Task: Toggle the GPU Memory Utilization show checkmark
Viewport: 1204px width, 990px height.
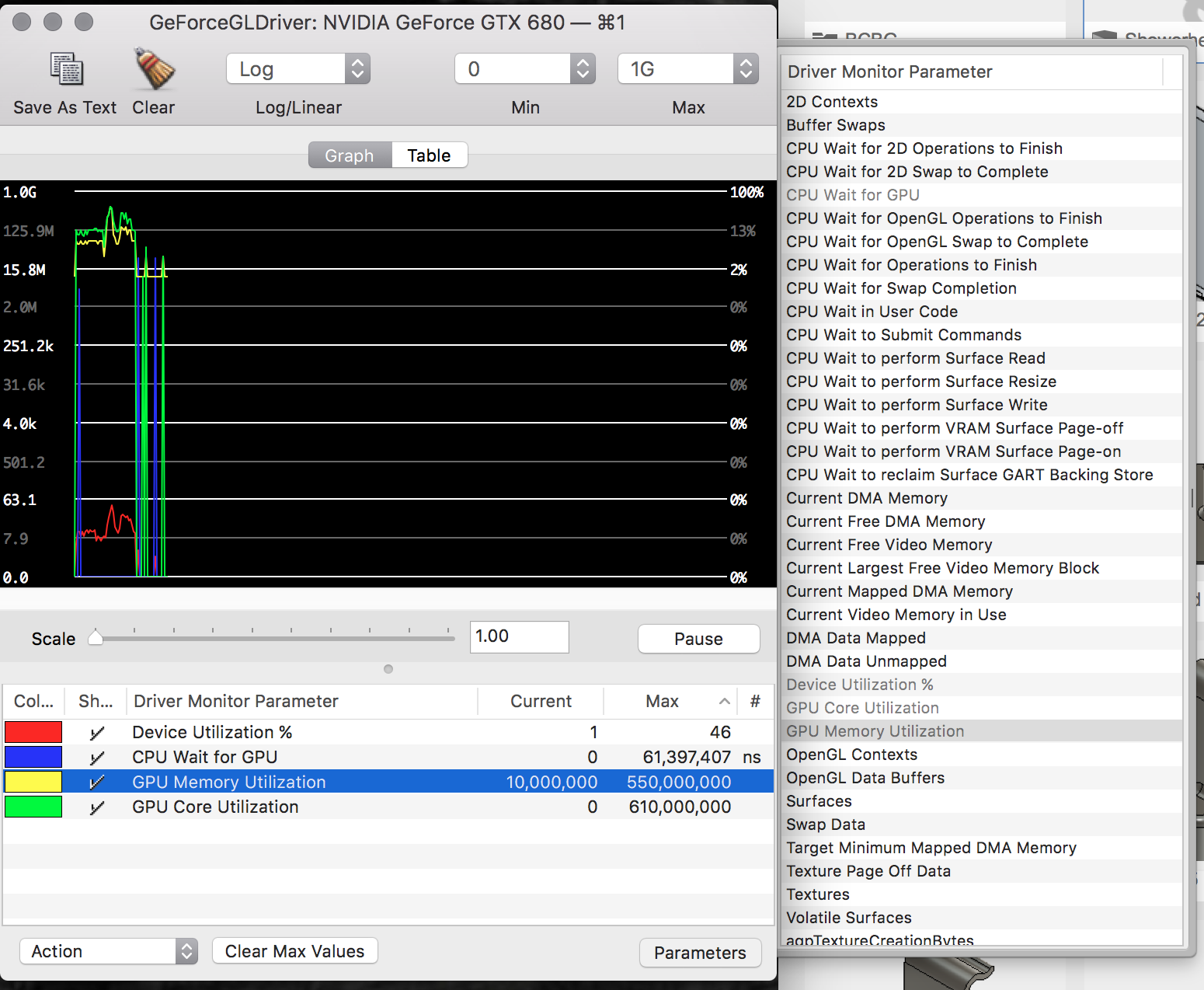Action: (97, 783)
